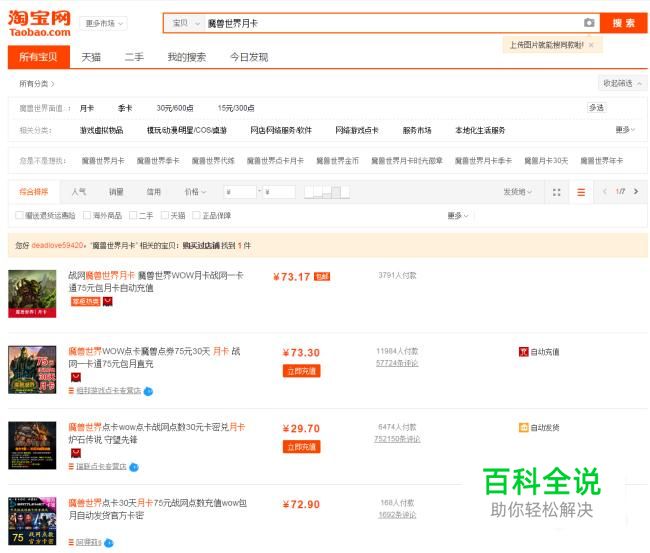Open 今日发现 tab
This screenshot has width=650, height=553.
point(249,57)
